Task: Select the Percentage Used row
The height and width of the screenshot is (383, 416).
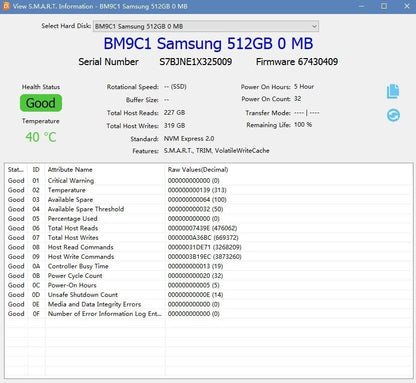Action: pyautogui.click(x=209, y=219)
